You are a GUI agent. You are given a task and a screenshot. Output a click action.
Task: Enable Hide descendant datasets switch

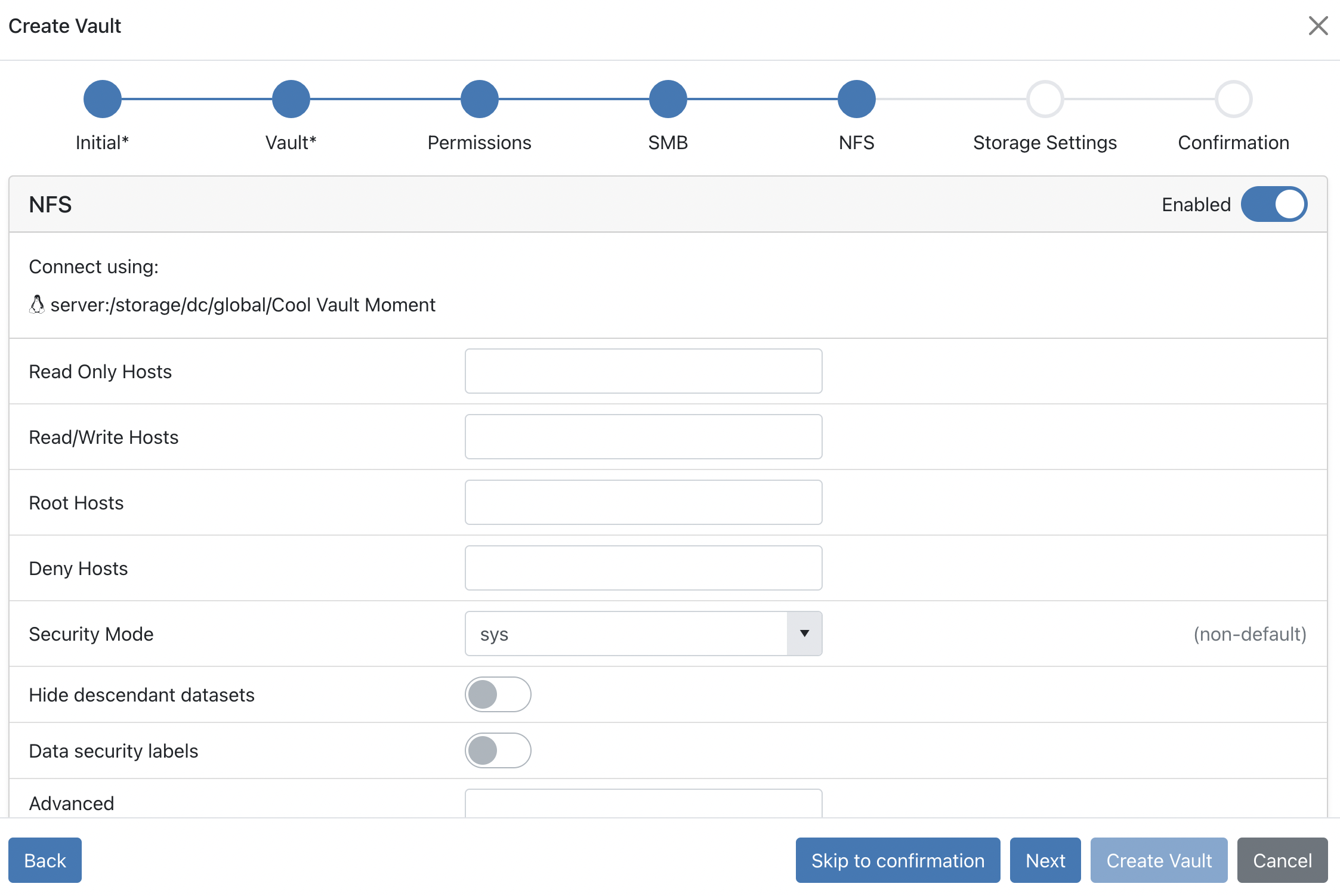pyautogui.click(x=498, y=694)
